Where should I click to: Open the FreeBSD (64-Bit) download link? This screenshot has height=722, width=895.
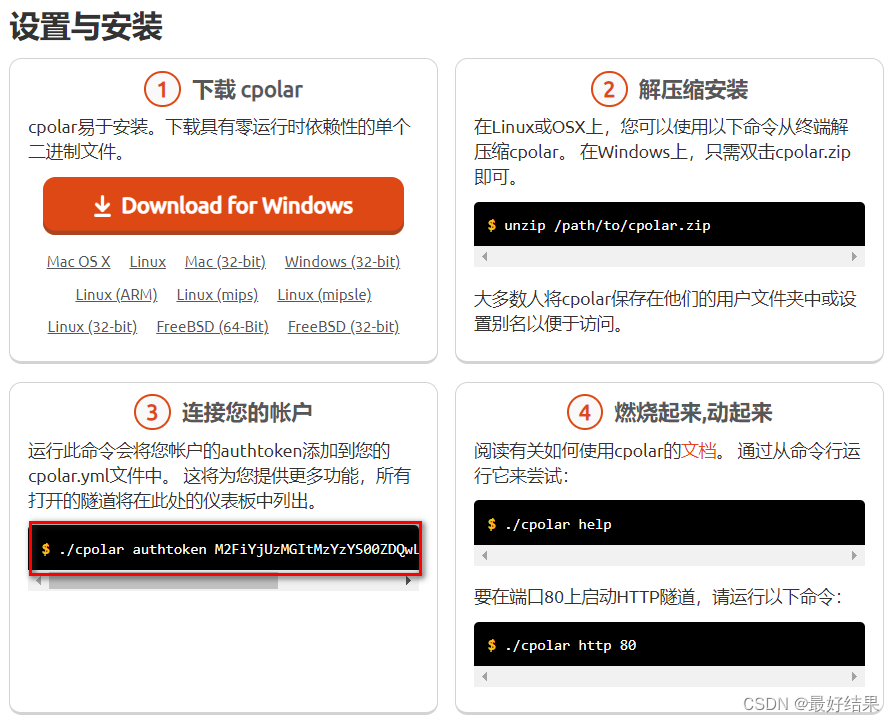[212, 327]
